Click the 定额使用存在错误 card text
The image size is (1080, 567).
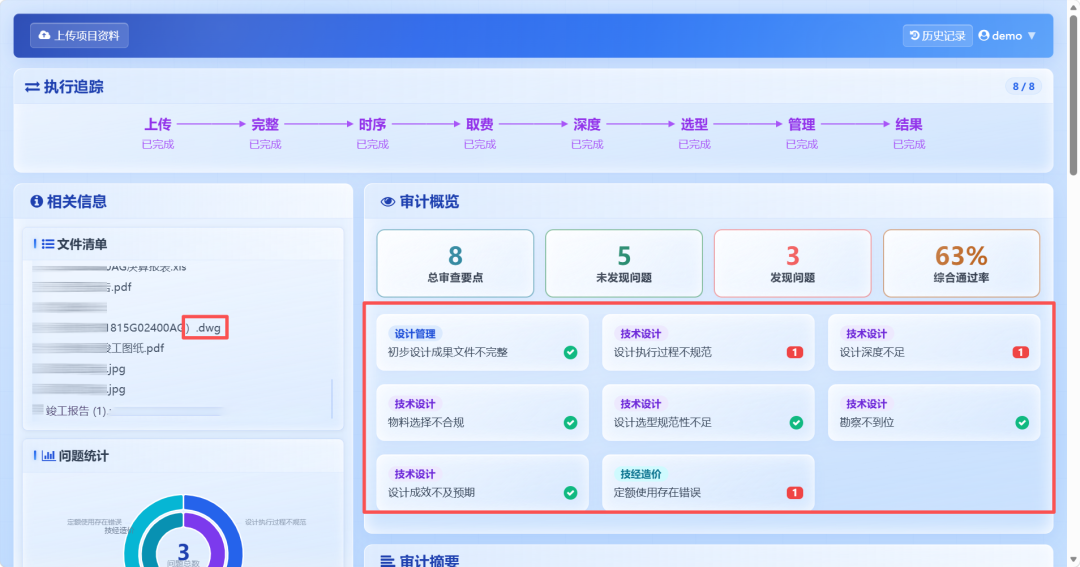point(657,493)
